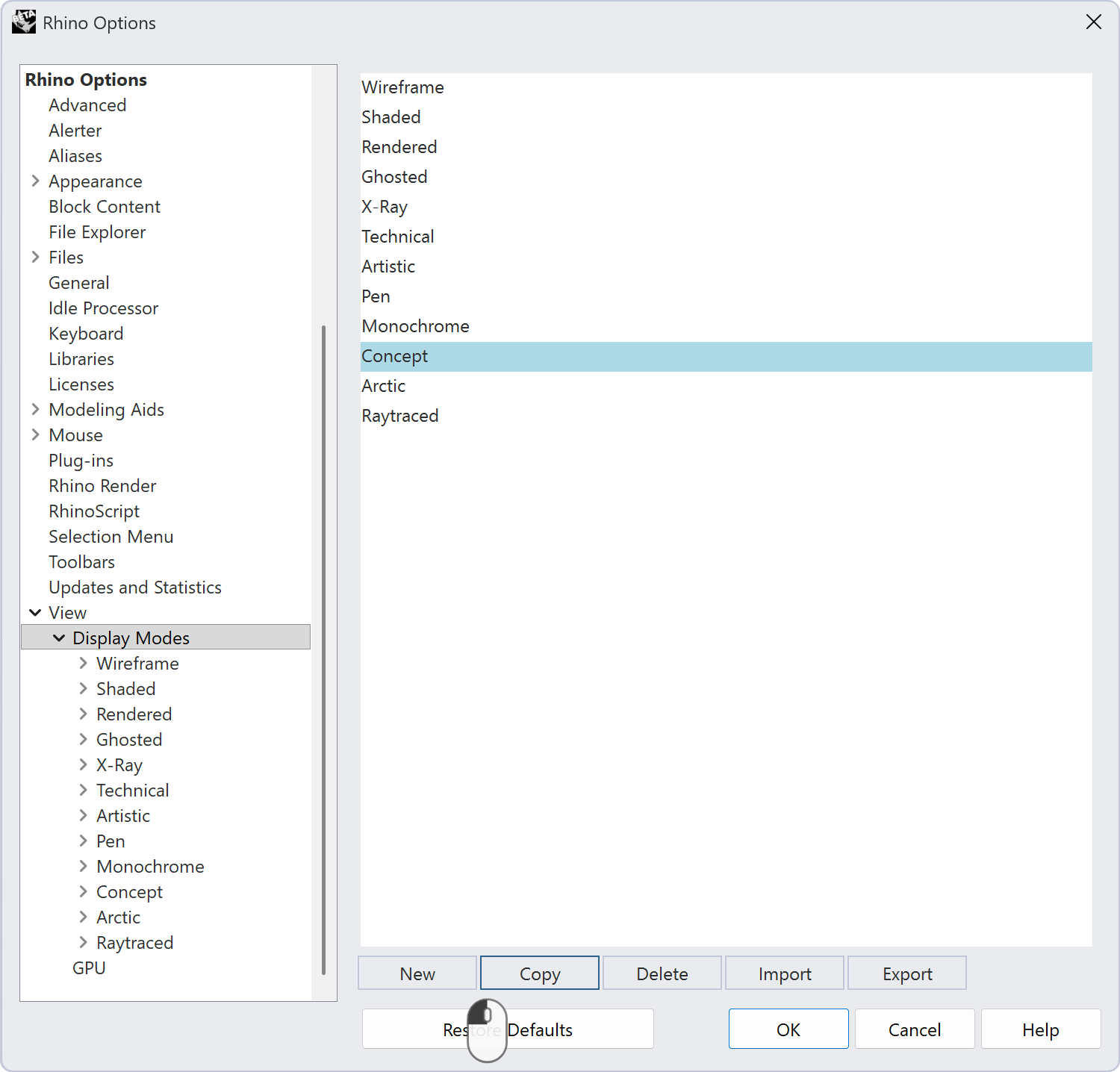1120x1072 pixels.
Task: Expand the Files tree node arrow
Action: coord(35,258)
